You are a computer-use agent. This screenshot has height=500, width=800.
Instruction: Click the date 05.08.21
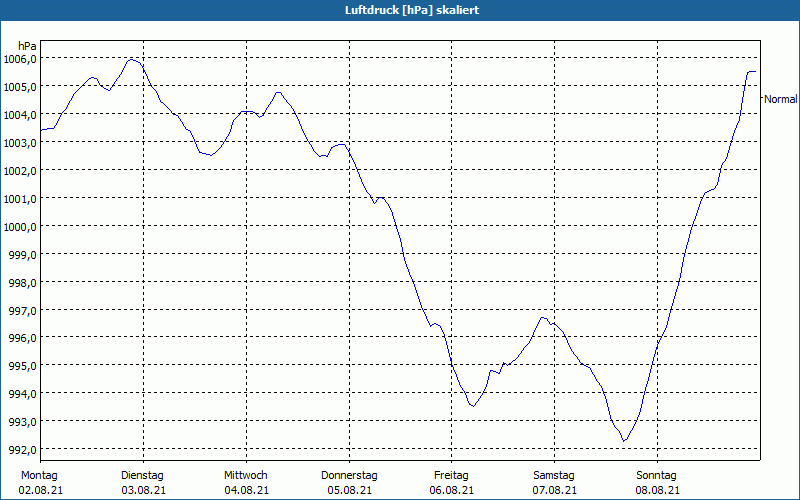(349, 490)
